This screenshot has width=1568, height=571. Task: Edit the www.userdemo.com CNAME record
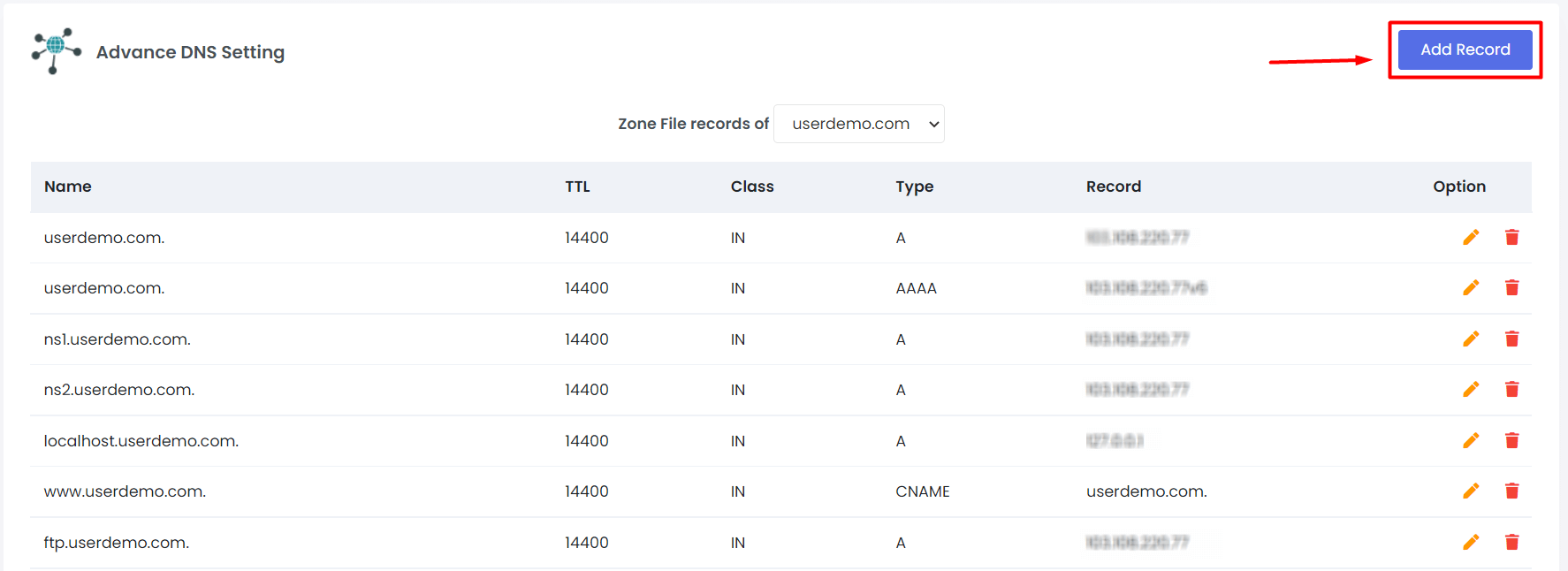click(1471, 491)
